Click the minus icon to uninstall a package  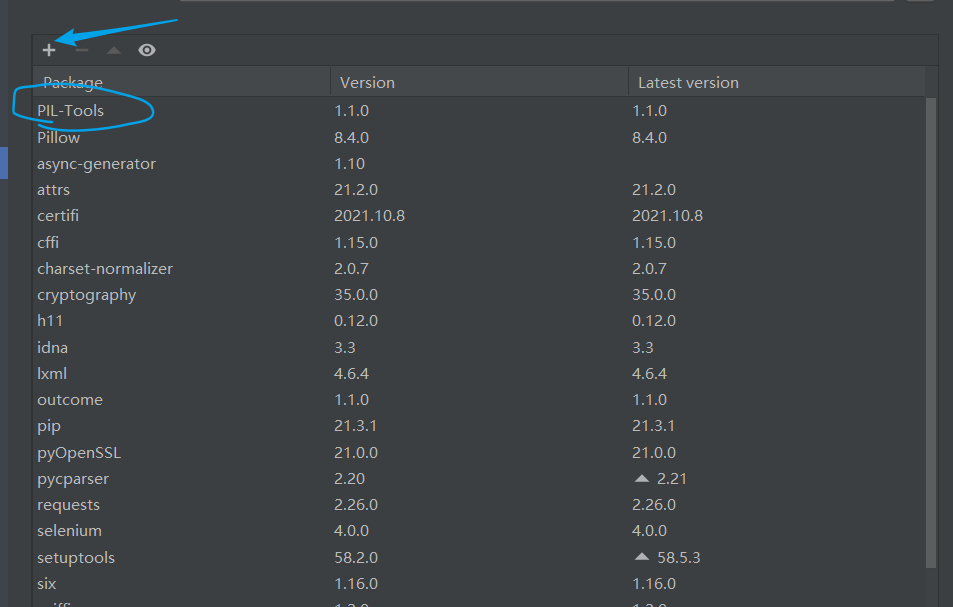click(81, 49)
